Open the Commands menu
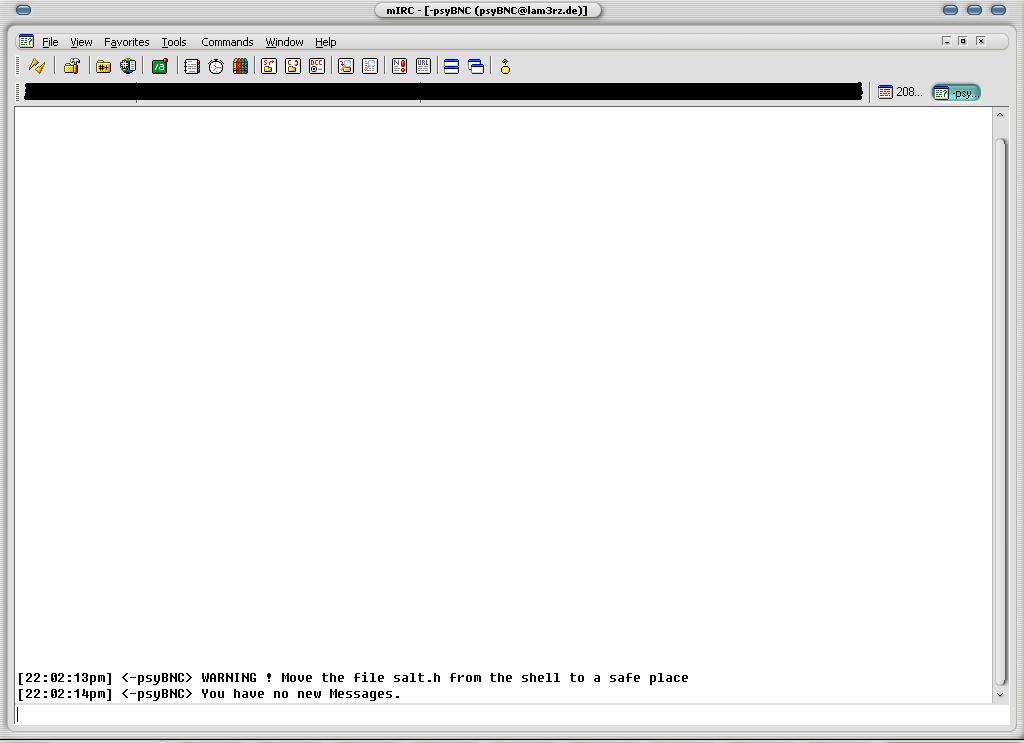This screenshot has width=1024, height=743. (227, 42)
